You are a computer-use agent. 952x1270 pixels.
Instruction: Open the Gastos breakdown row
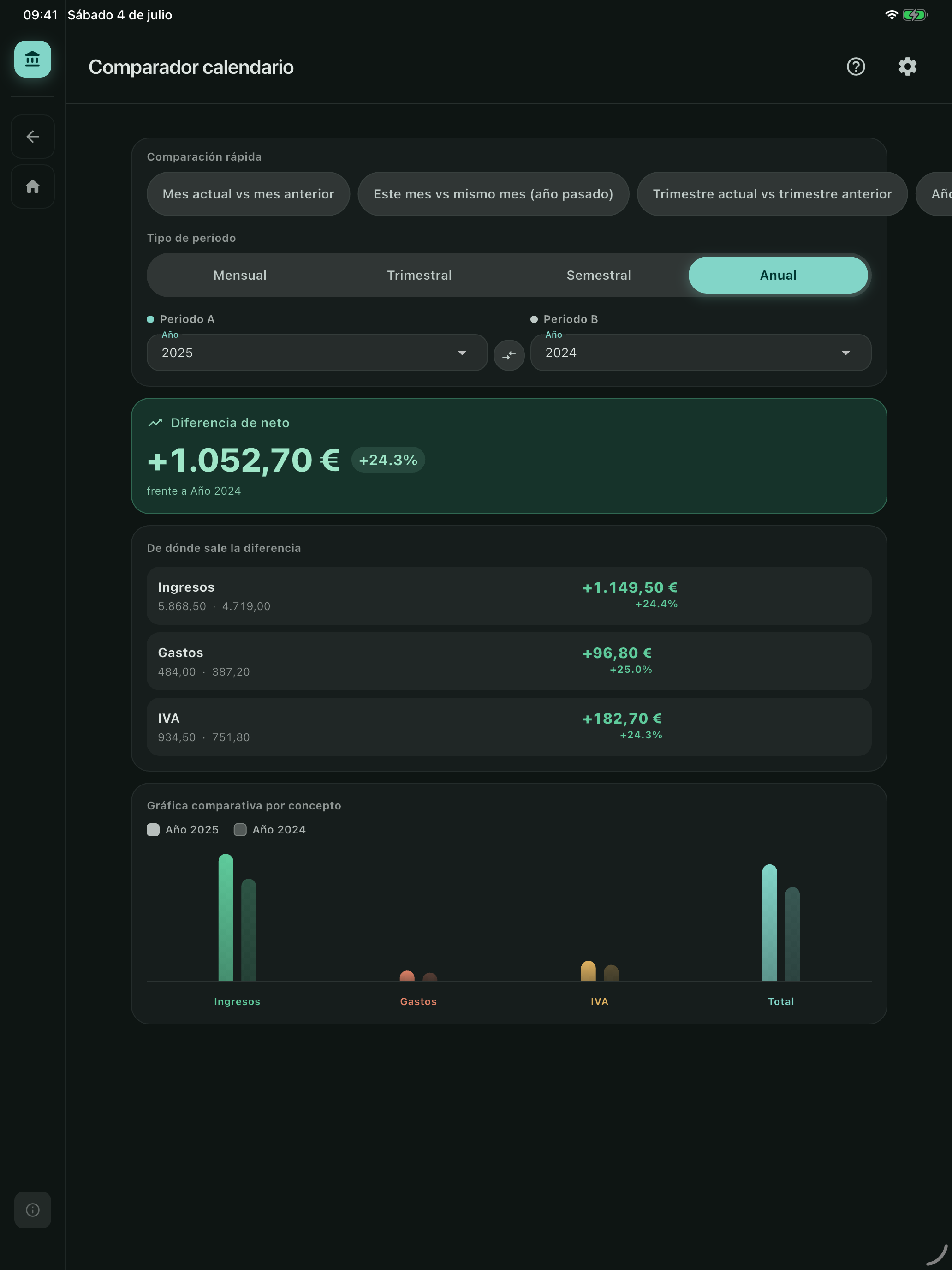(509, 661)
